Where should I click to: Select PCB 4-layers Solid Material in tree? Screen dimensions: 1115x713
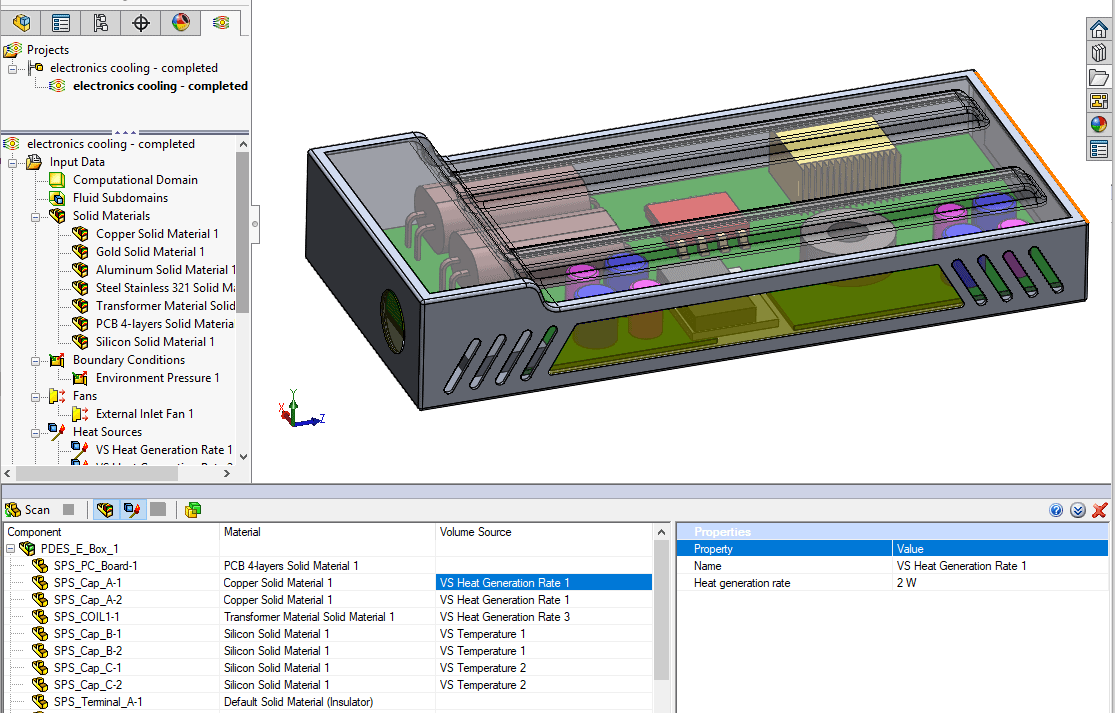pos(164,323)
